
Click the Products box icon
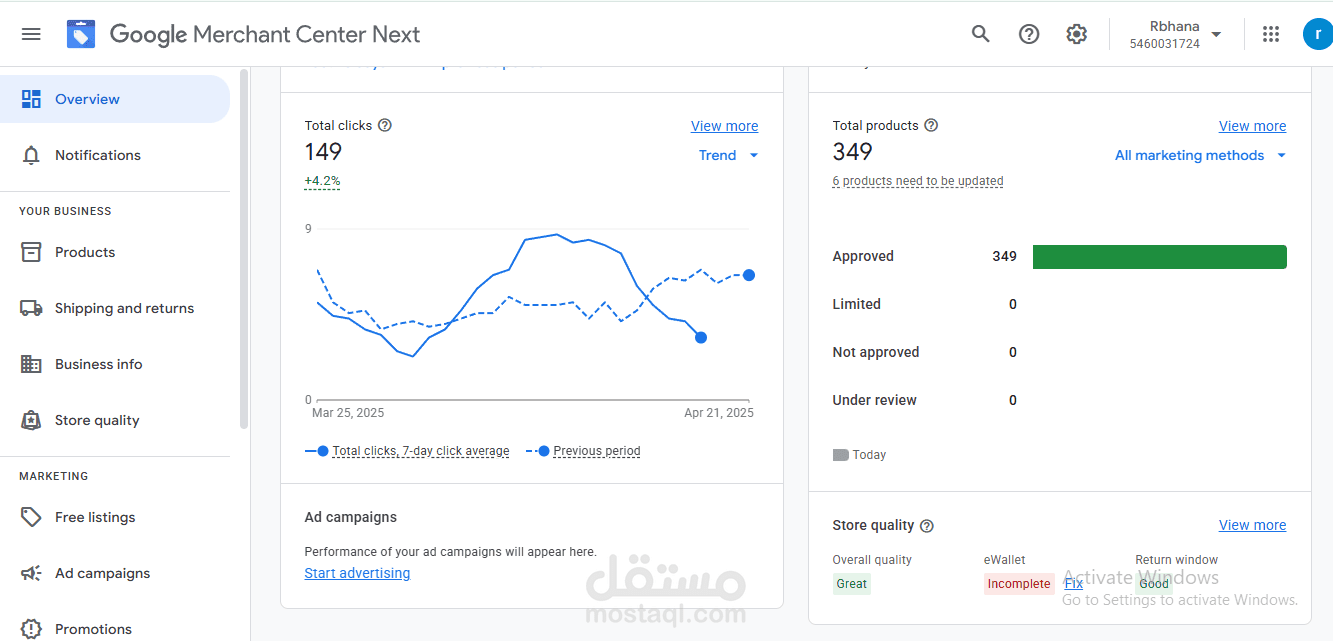pyautogui.click(x=31, y=252)
